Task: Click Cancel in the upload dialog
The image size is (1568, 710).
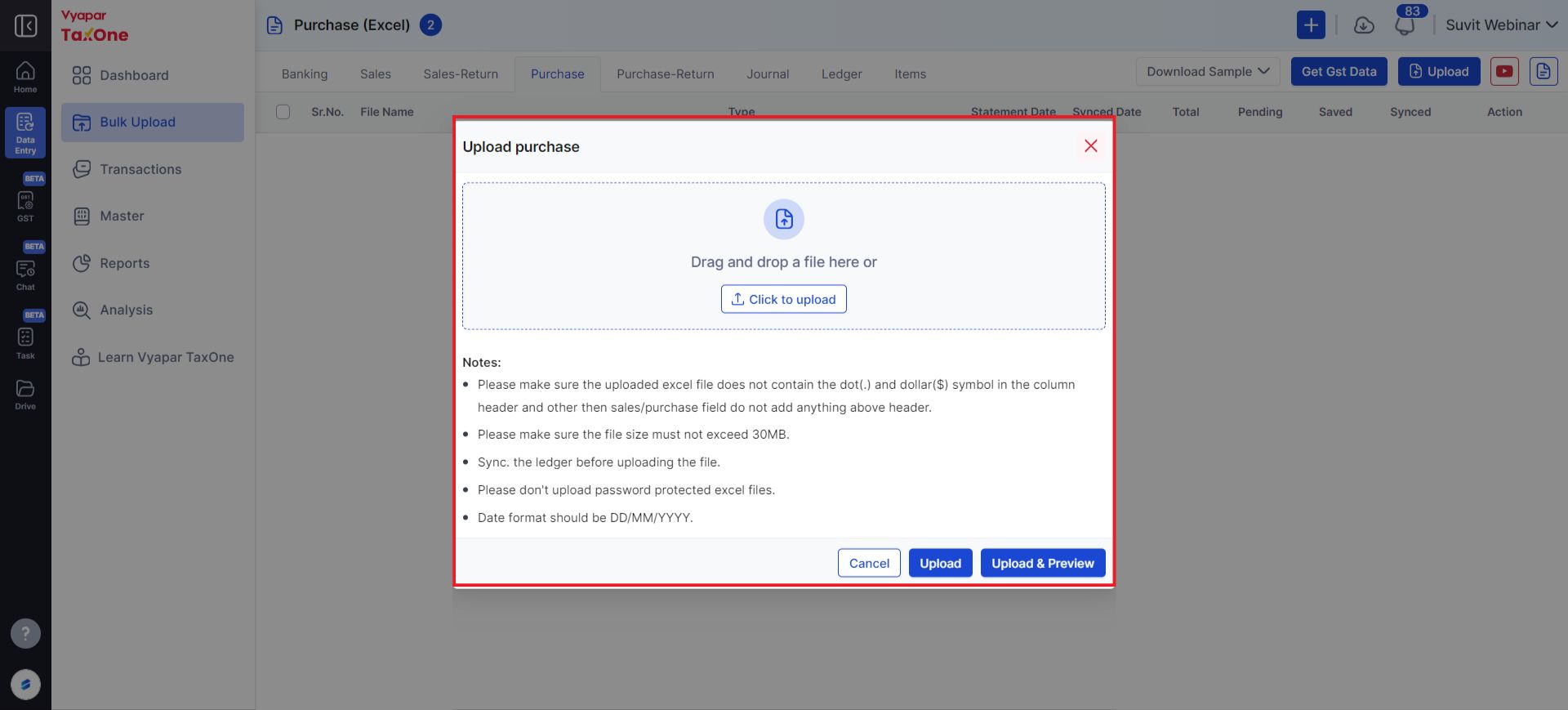Action: tap(869, 563)
